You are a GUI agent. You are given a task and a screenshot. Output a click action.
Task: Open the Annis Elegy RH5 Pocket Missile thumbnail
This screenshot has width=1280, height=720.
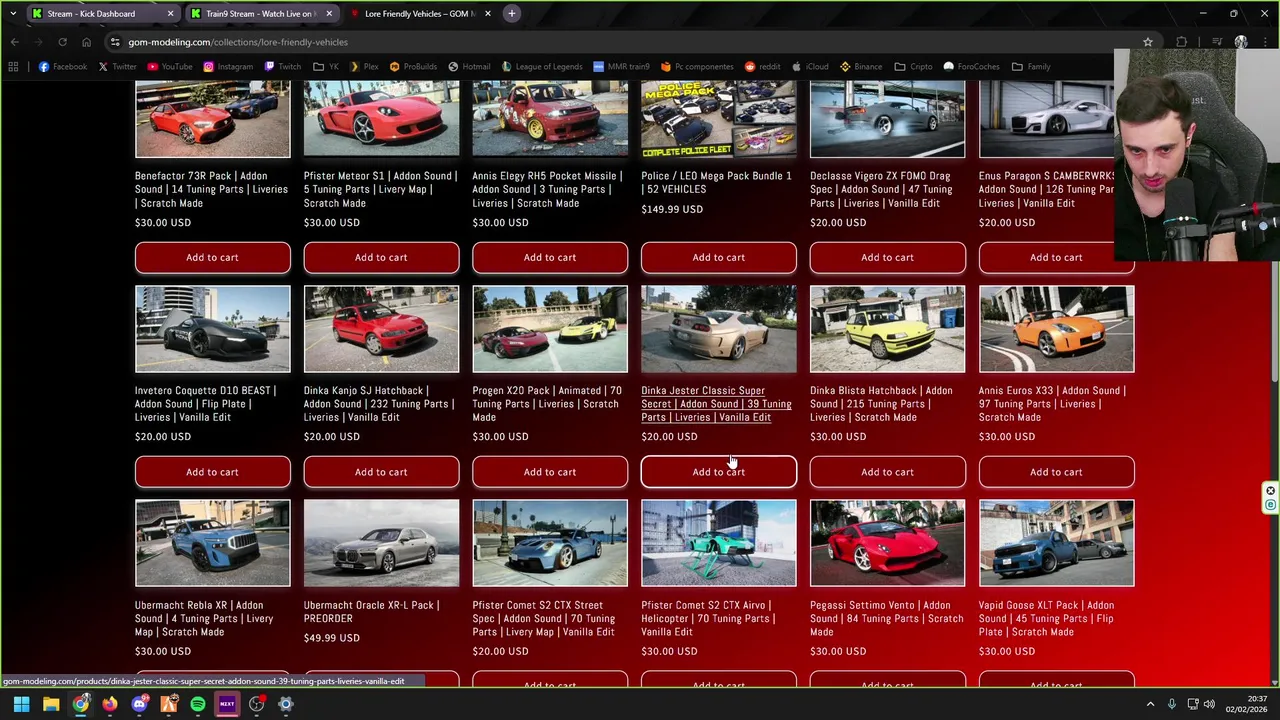pos(550,119)
